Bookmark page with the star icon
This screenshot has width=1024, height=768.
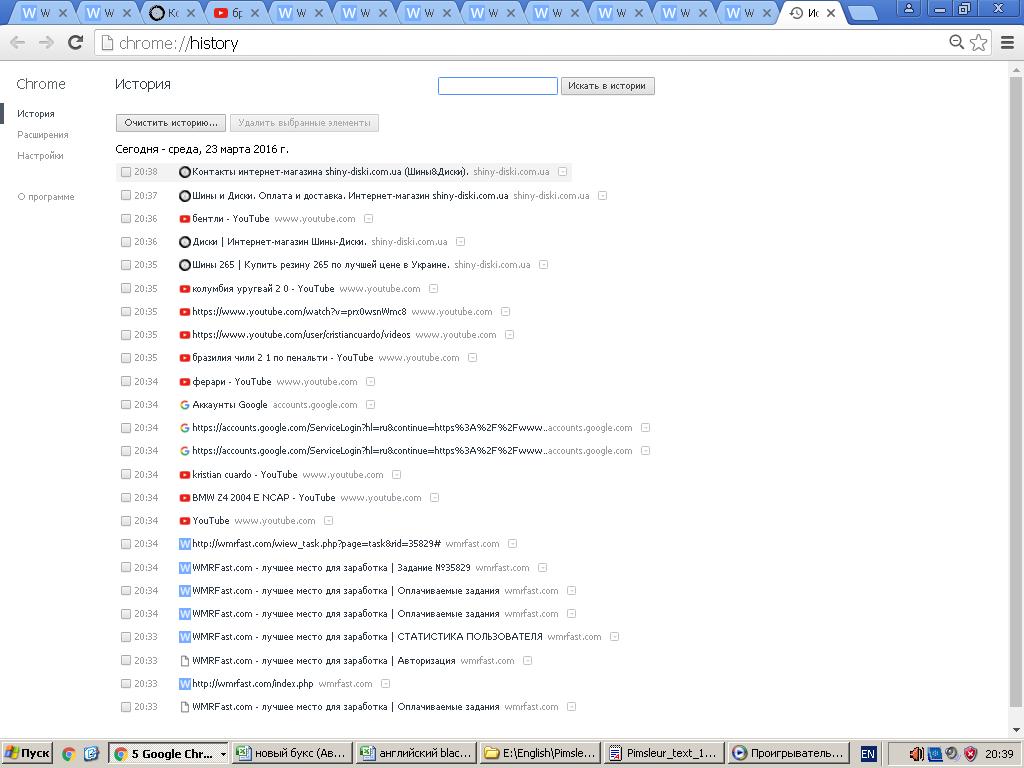(978, 42)
